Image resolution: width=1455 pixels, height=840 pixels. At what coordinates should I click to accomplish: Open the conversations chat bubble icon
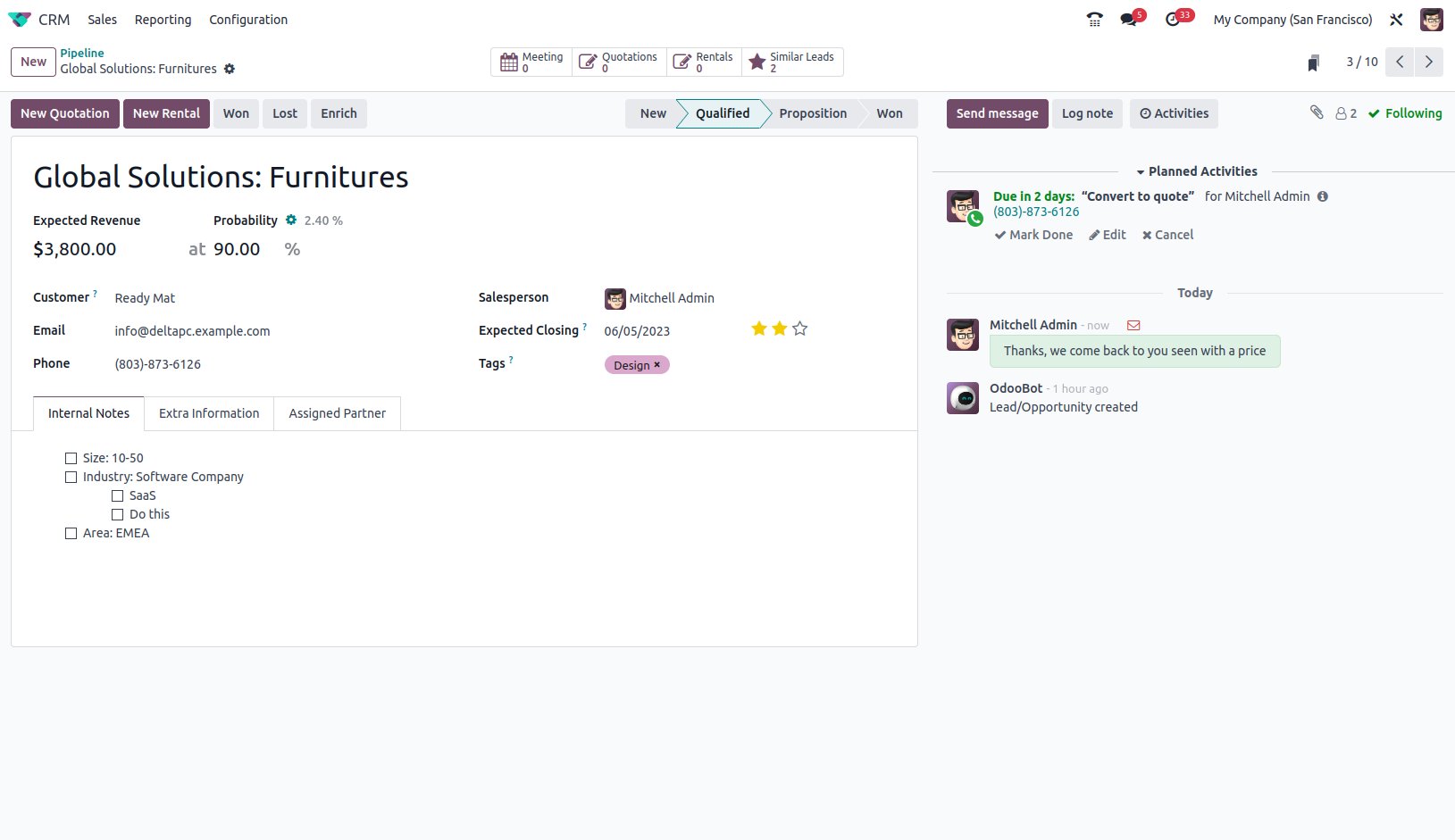(1129, 20)
